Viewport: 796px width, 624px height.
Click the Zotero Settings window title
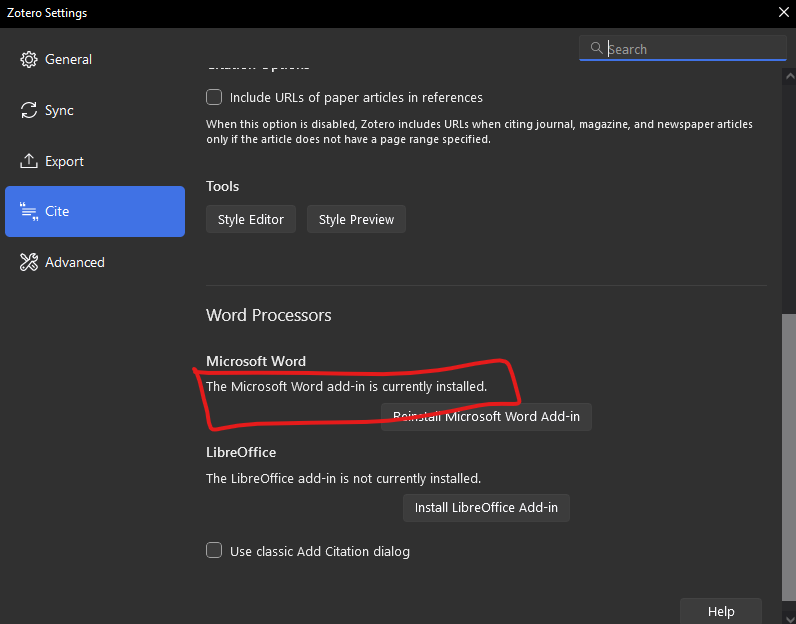(47, 13)
